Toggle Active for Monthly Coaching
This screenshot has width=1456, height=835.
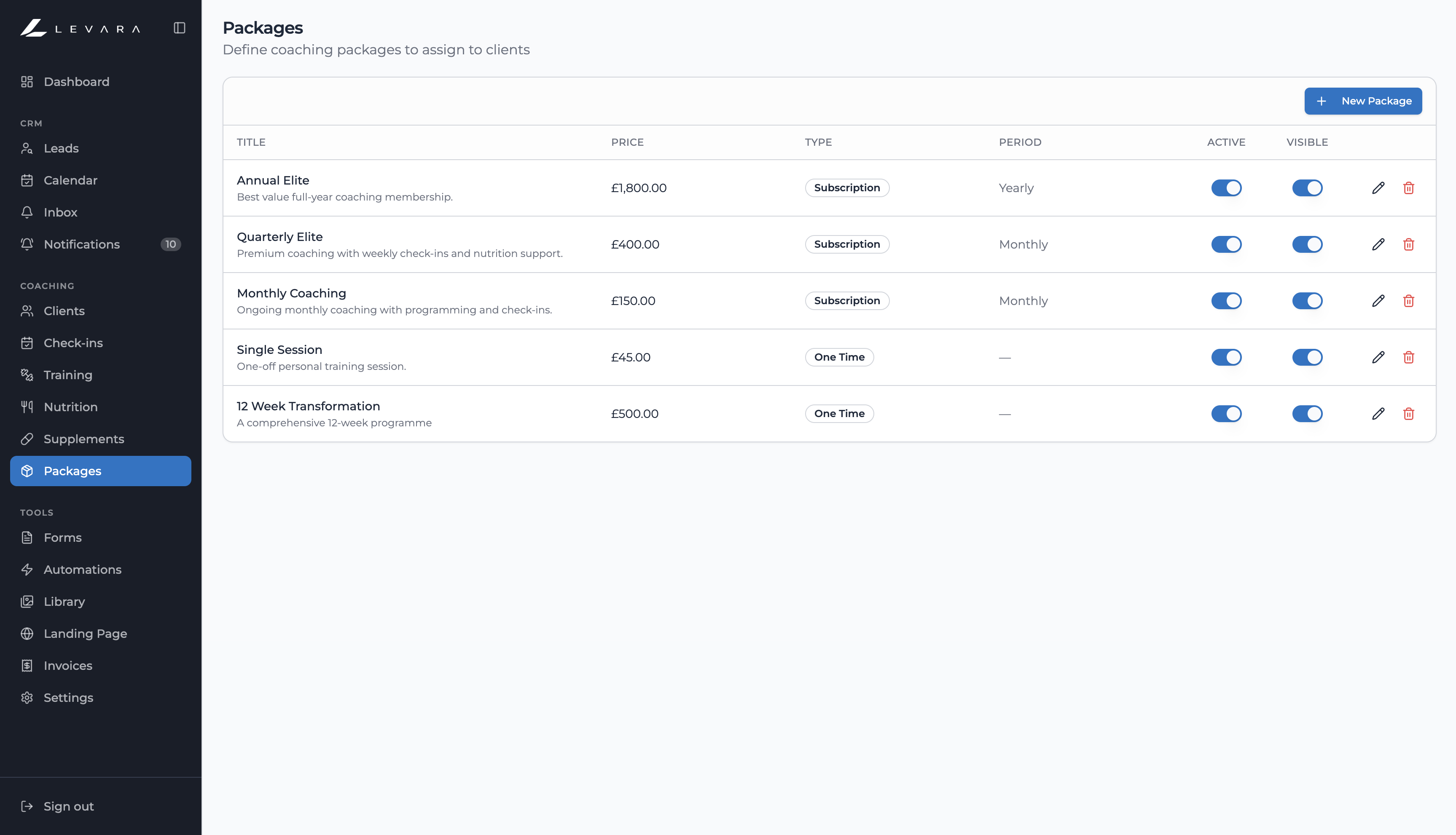(x=1226, y=300)
